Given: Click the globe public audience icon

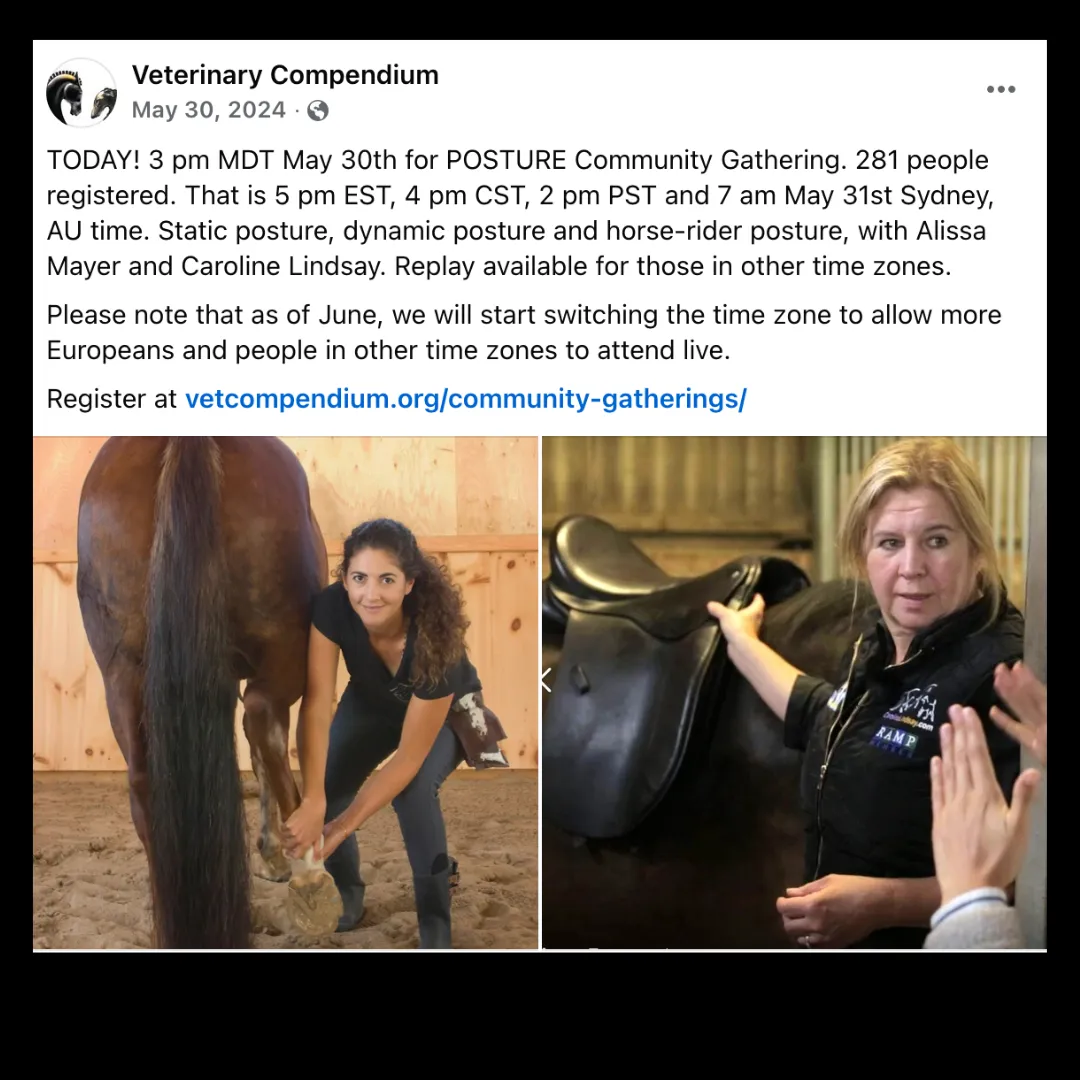Looking at the screenshot, I should pos(318,110).
